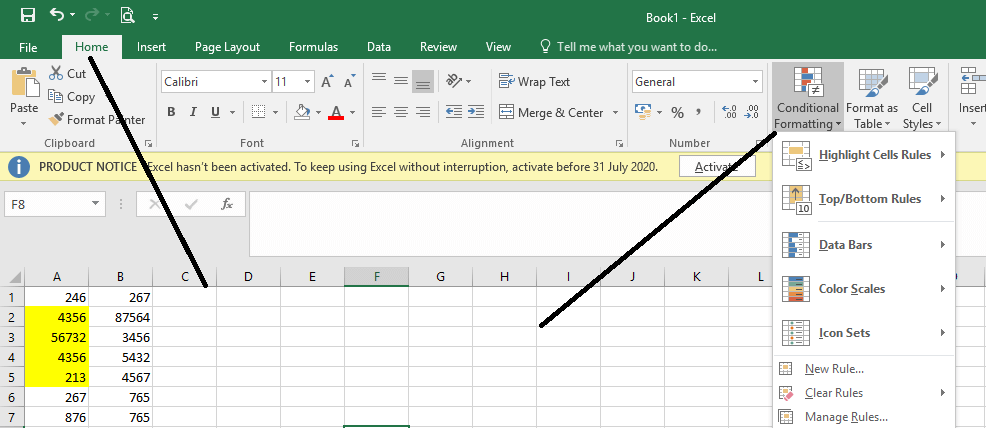Expand the General number format dropdown
This screenshot has width=986, height=428.
pyautogui.click(x=755, y=82)
